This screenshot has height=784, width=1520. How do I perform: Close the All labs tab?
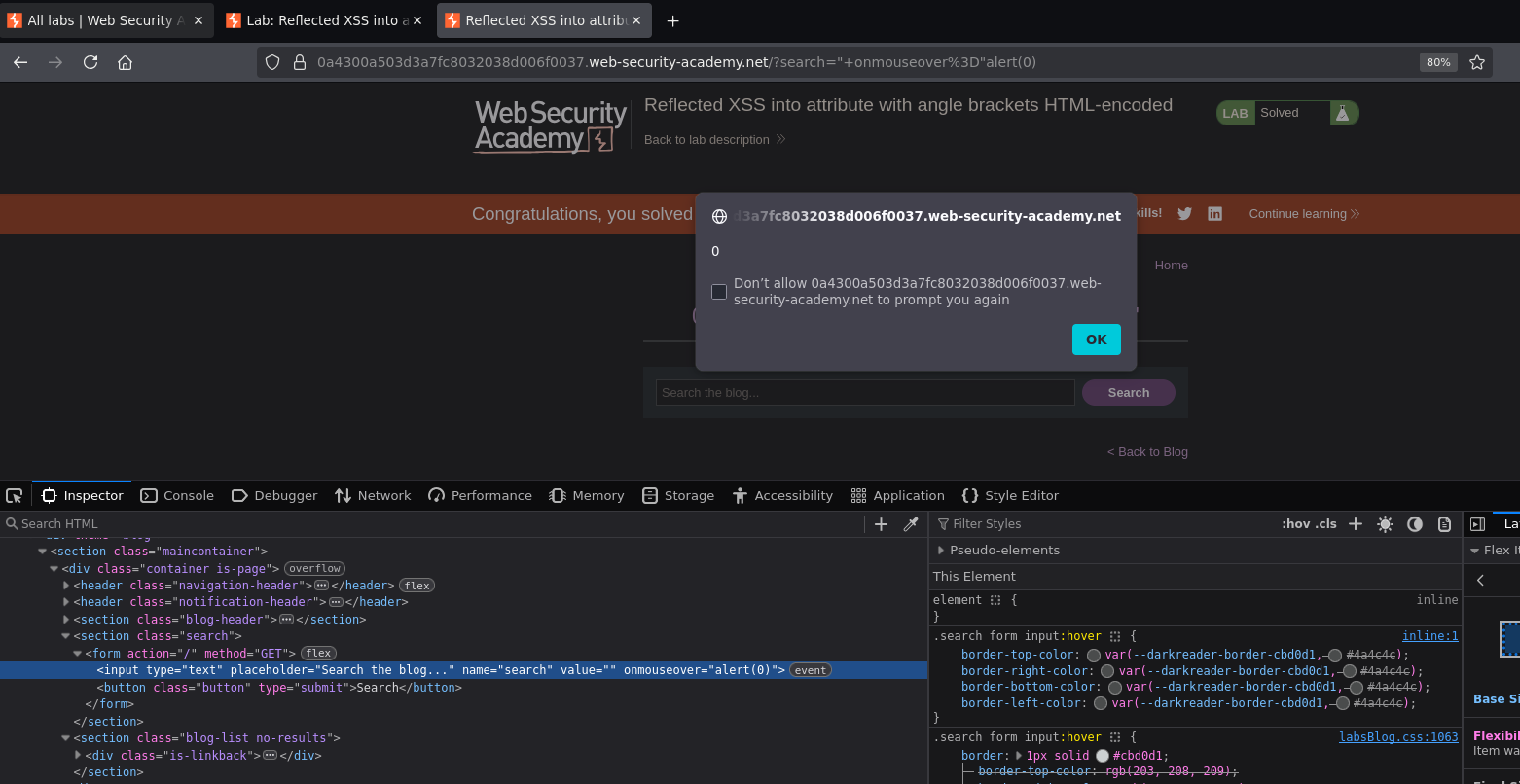pos(199,20)
